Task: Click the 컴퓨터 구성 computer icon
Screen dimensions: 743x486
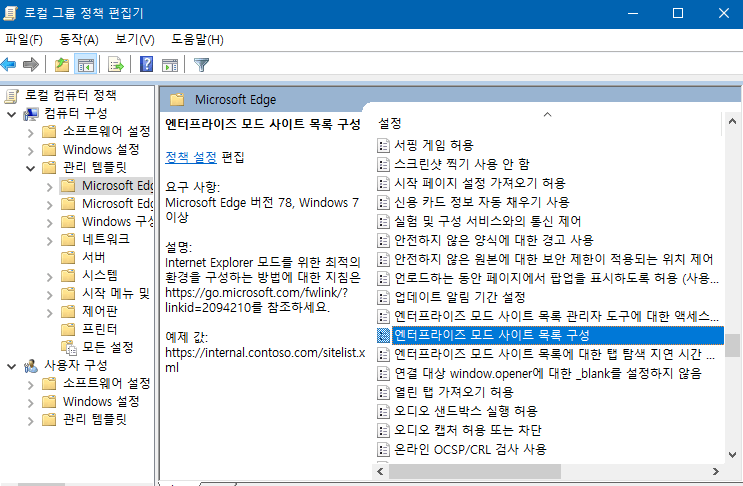Action: click(x=31, y=114)
